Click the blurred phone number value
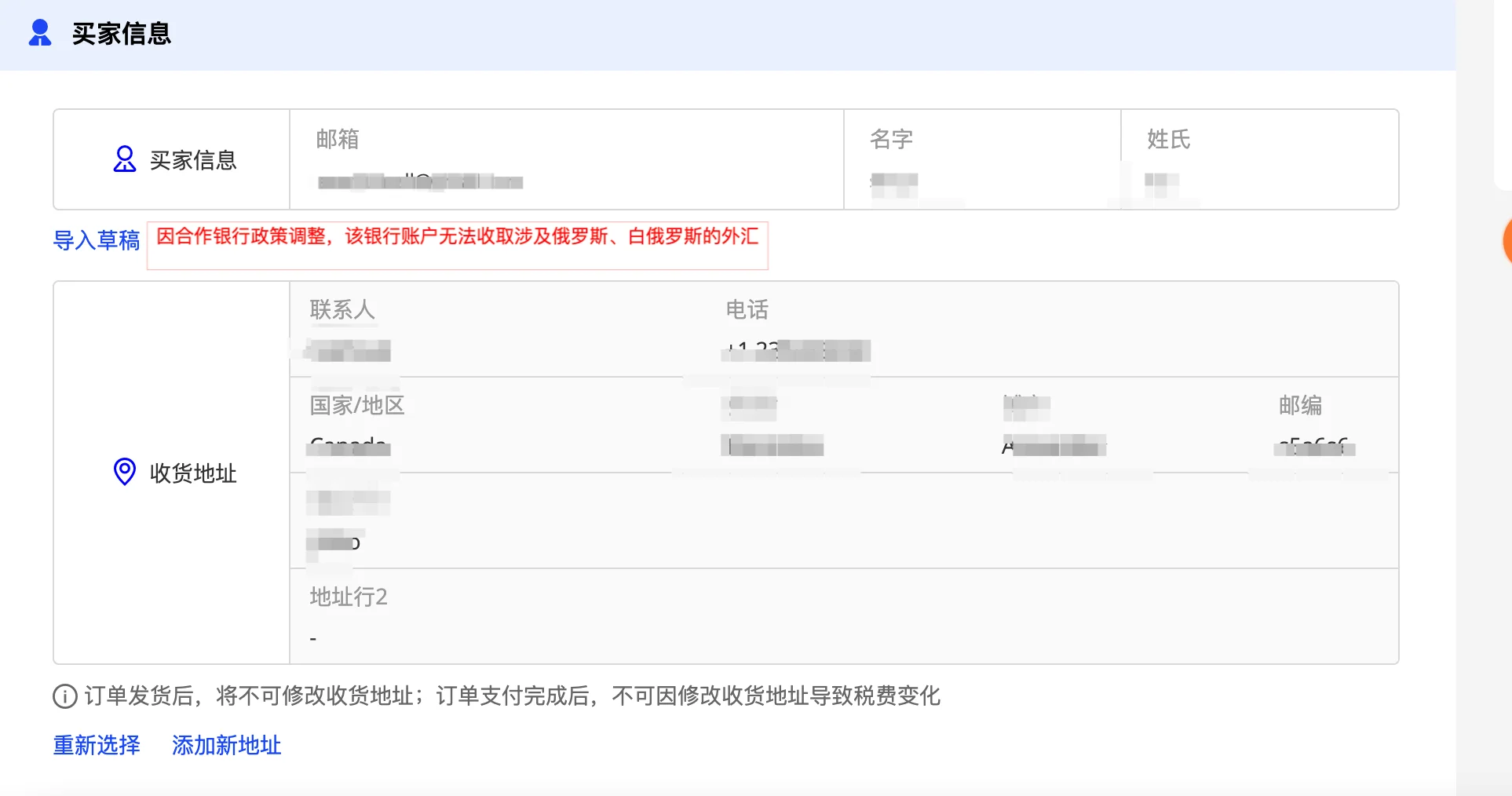Screen dimensions: 1512x796 tap(796, 350)
